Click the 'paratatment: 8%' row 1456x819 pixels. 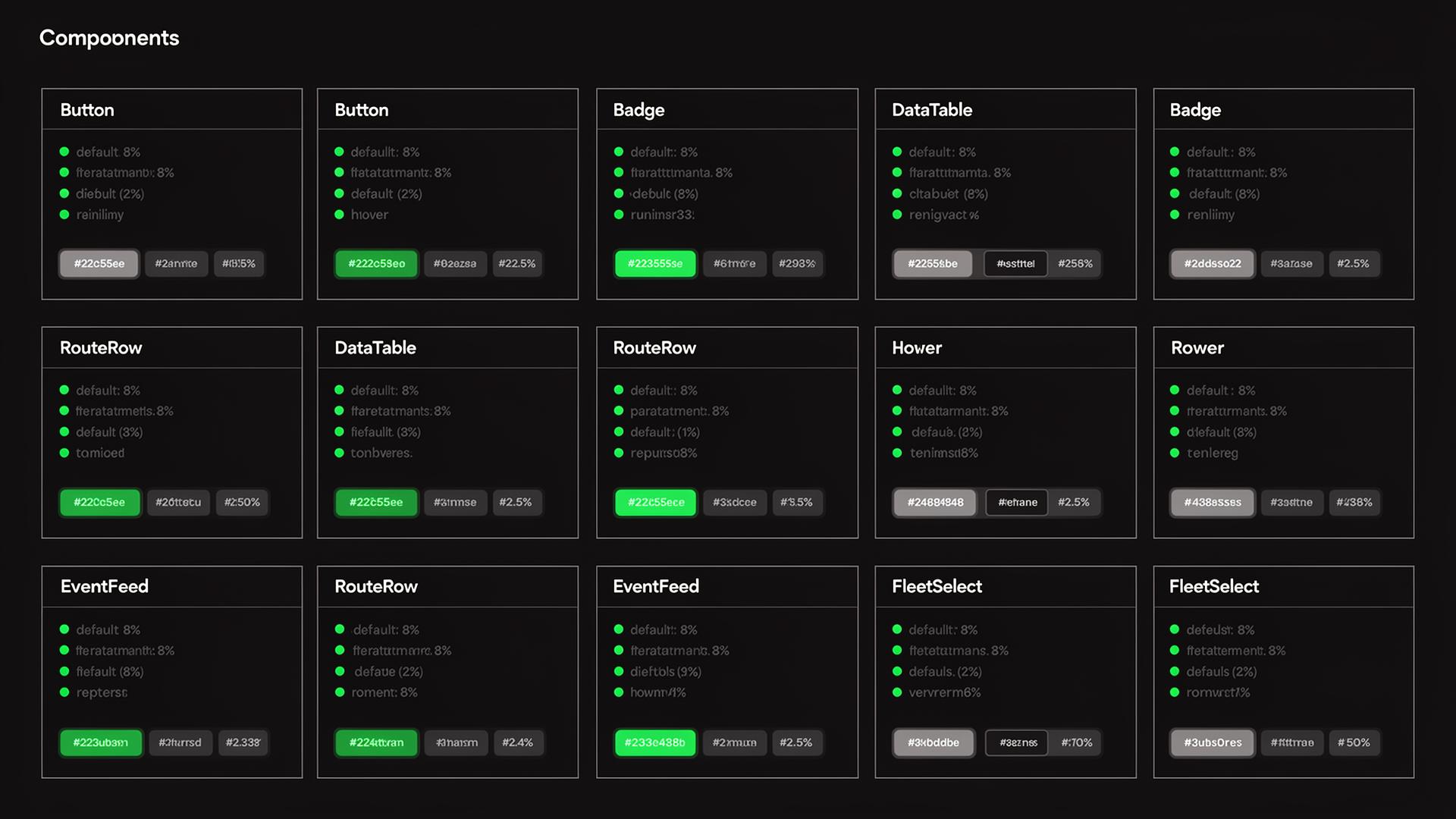[671, 411]
